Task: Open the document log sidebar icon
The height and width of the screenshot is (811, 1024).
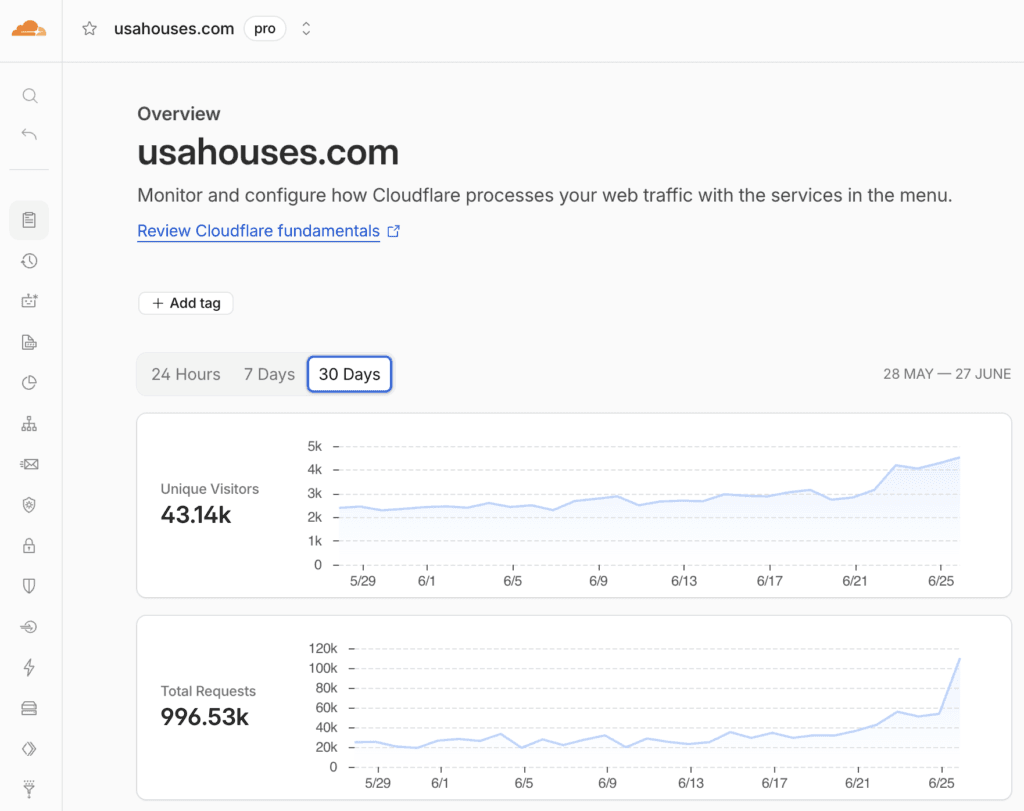Action: coord(29,342)
